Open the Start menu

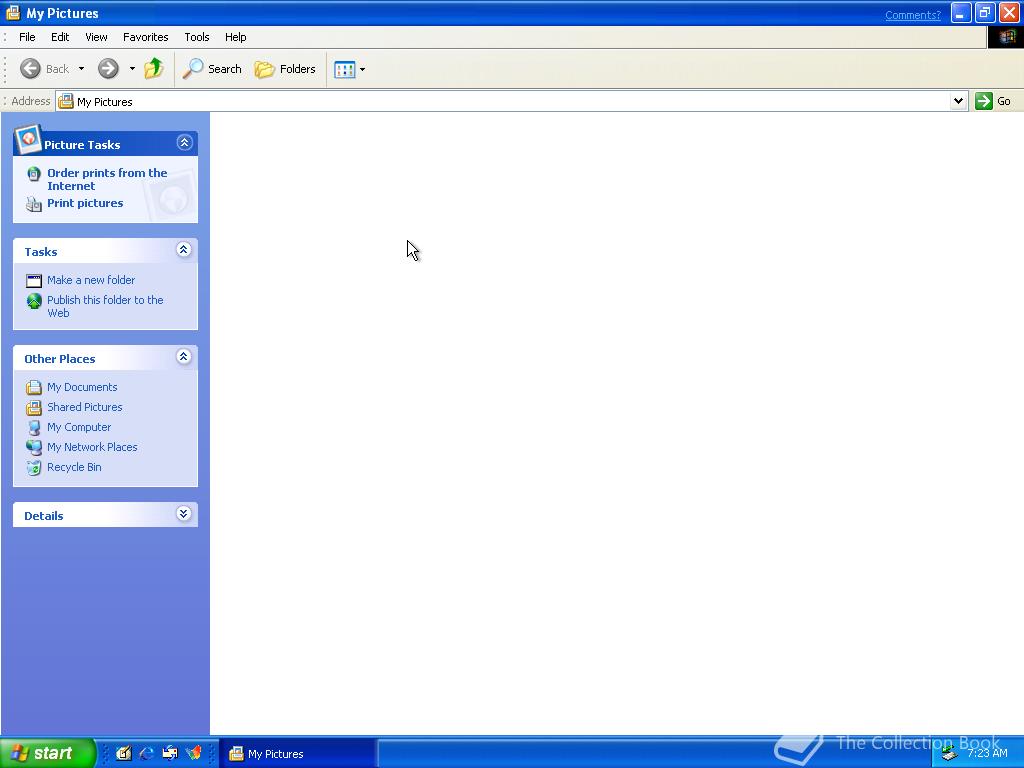coord(47,753)
